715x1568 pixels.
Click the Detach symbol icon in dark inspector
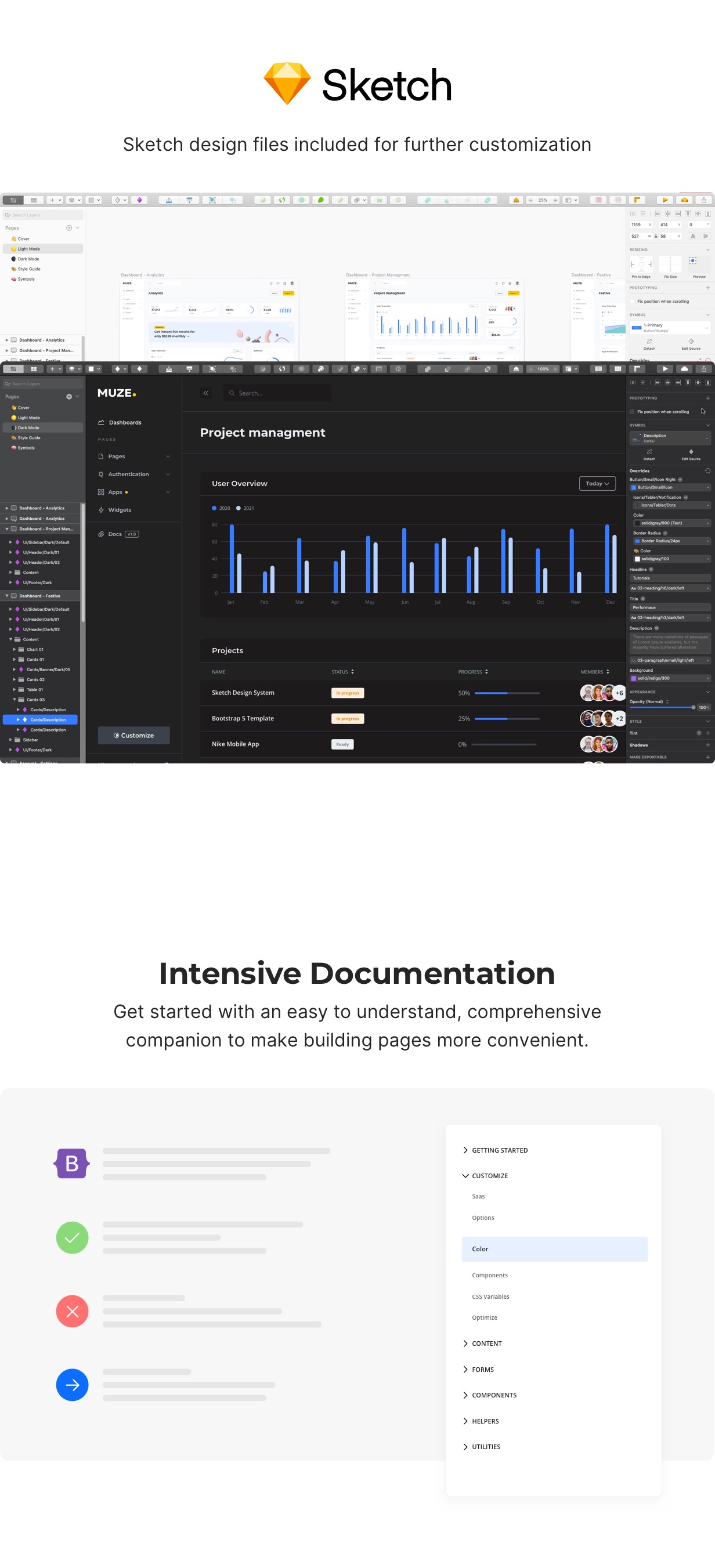click(x=649, y=452)
